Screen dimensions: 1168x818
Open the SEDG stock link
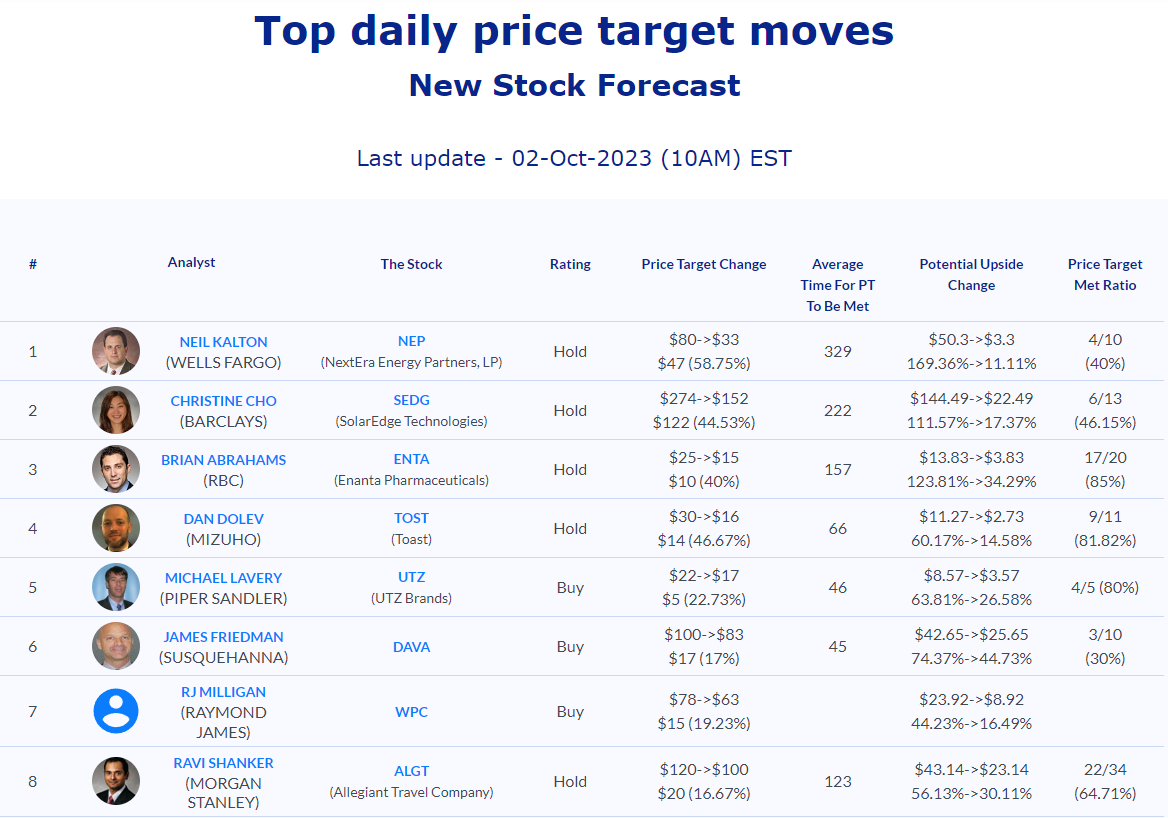(411, 399)
